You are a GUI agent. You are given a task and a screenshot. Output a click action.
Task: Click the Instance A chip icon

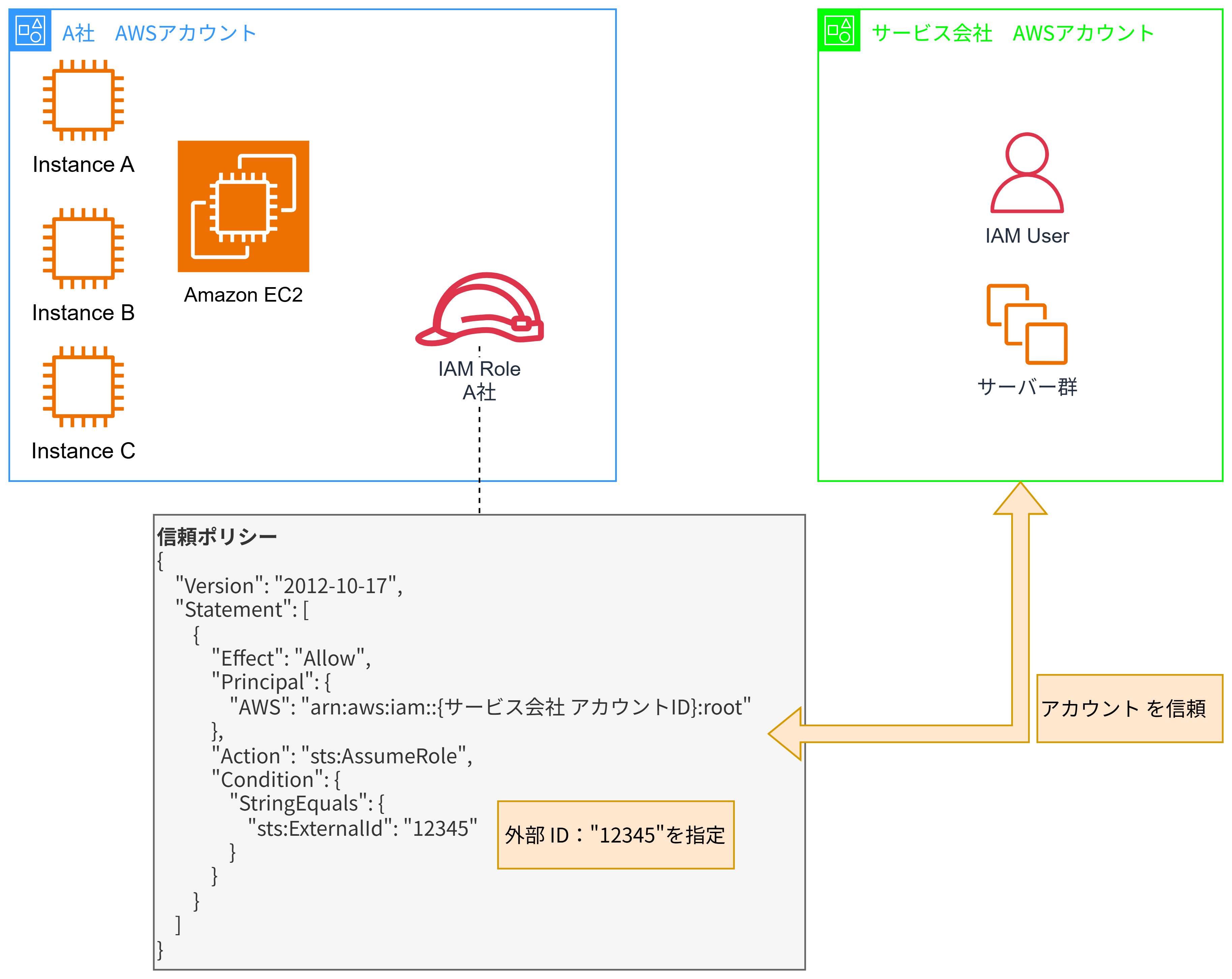(84, 100)
